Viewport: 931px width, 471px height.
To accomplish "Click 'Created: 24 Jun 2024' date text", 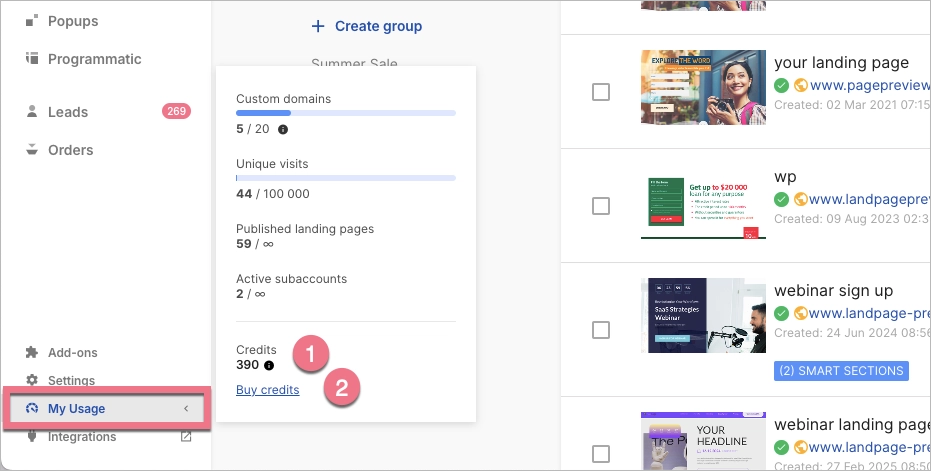I will 852,333.
